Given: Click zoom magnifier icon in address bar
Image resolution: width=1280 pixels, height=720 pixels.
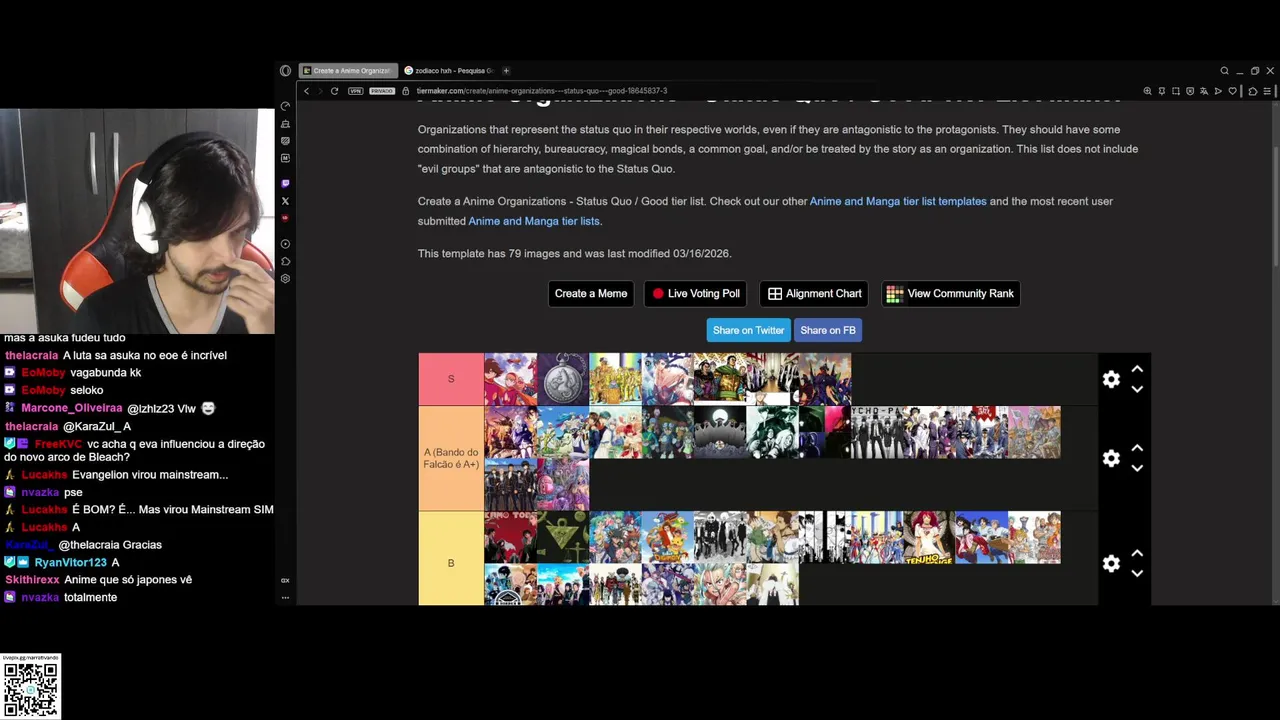Looking at the screenshot, I should tap(1147, 91).
